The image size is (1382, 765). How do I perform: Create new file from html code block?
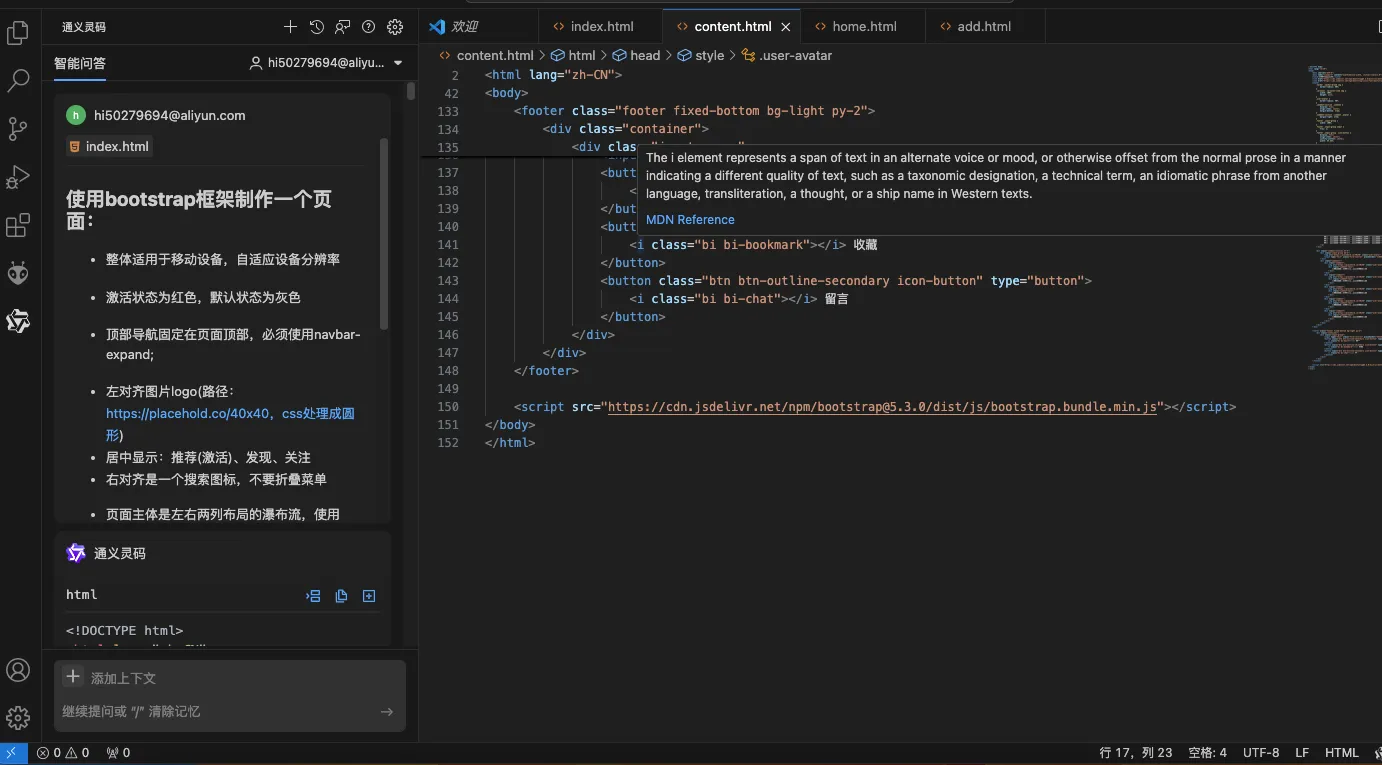pos(369,596)
